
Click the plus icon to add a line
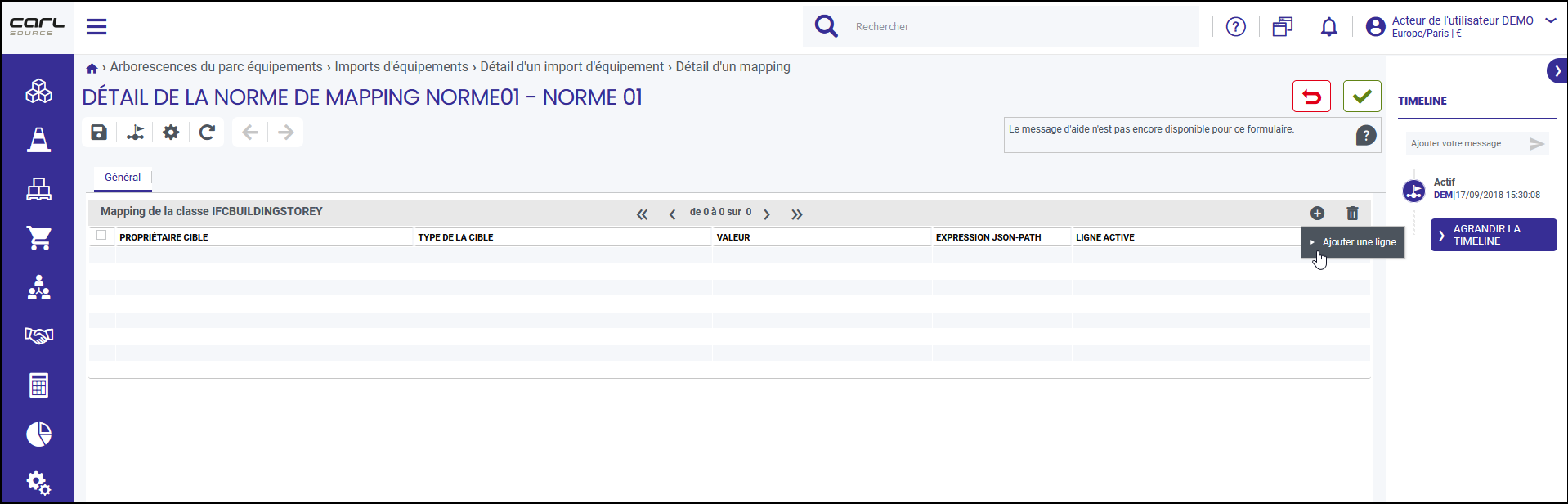click(1317, 214)
